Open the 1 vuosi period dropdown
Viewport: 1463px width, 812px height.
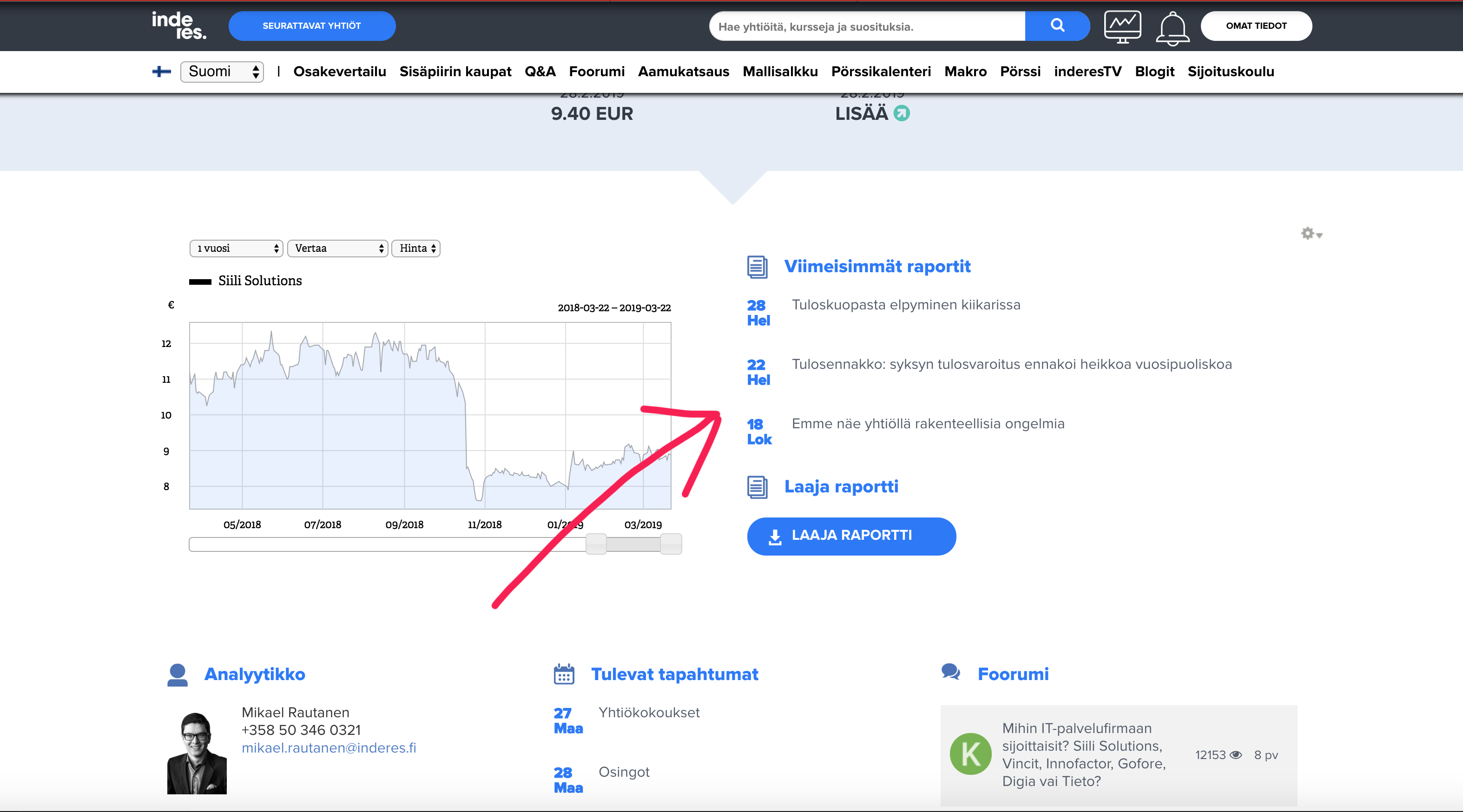pos(236,248)
